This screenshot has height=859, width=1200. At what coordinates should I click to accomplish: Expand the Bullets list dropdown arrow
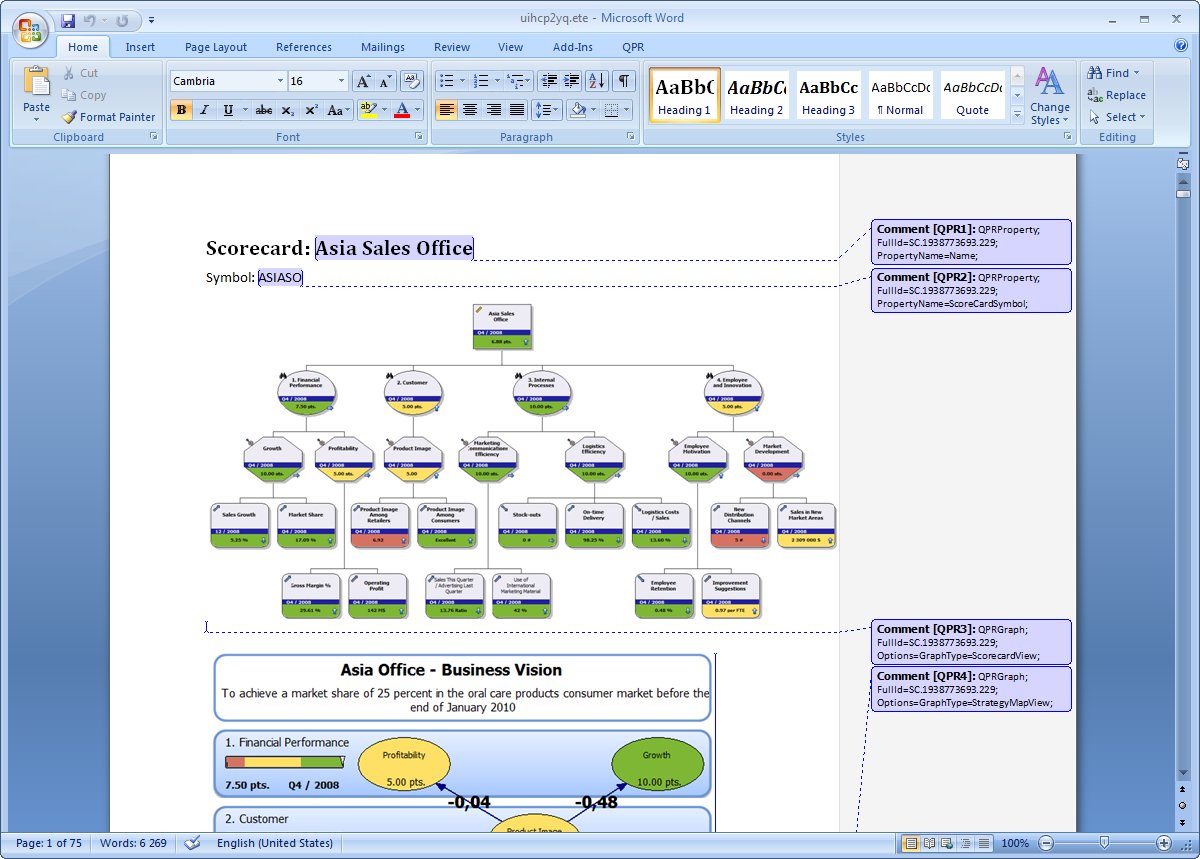point(461,81)
